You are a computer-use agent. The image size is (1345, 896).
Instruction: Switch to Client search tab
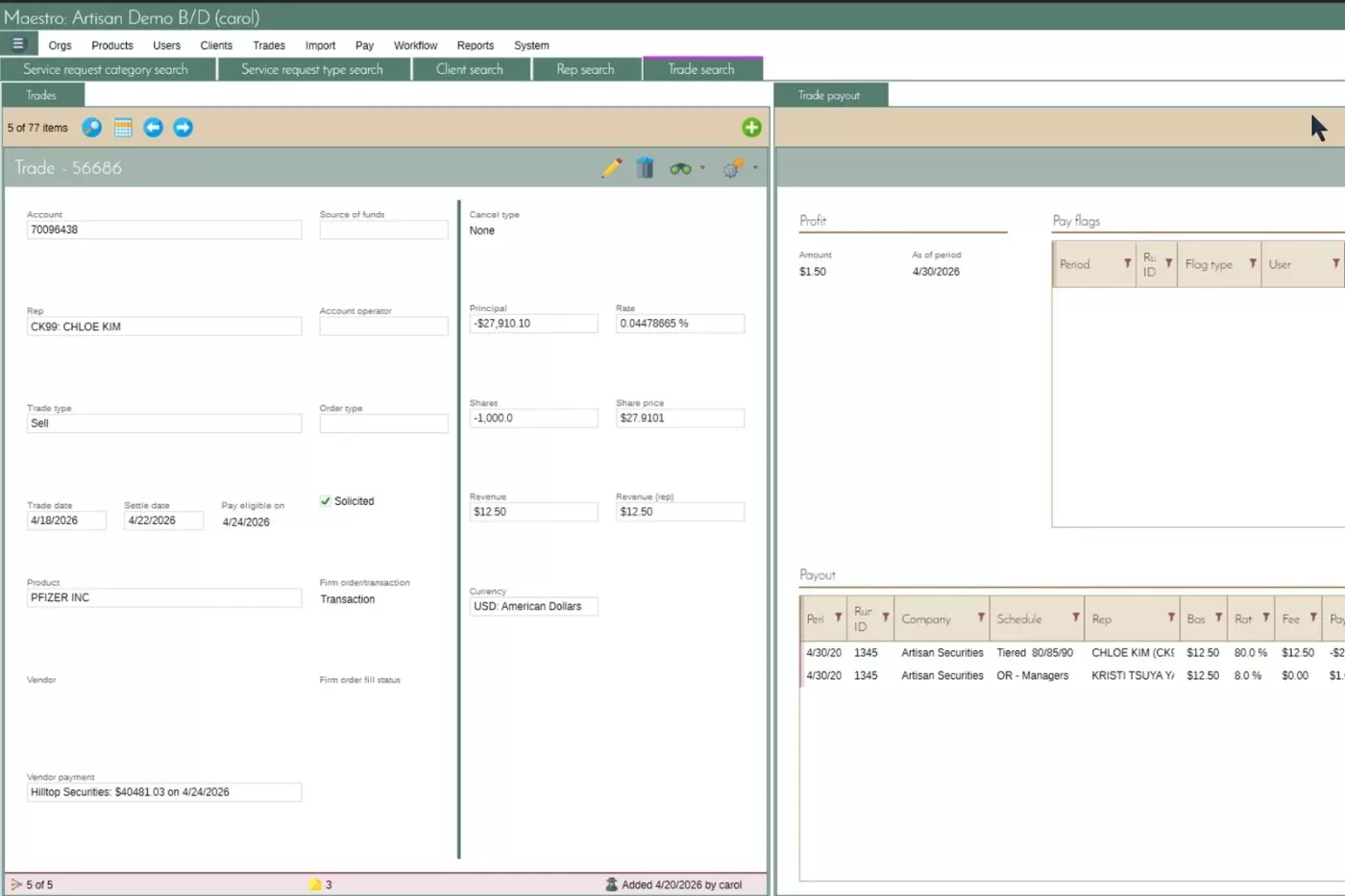pyautogui.click(x=470, y=69)
